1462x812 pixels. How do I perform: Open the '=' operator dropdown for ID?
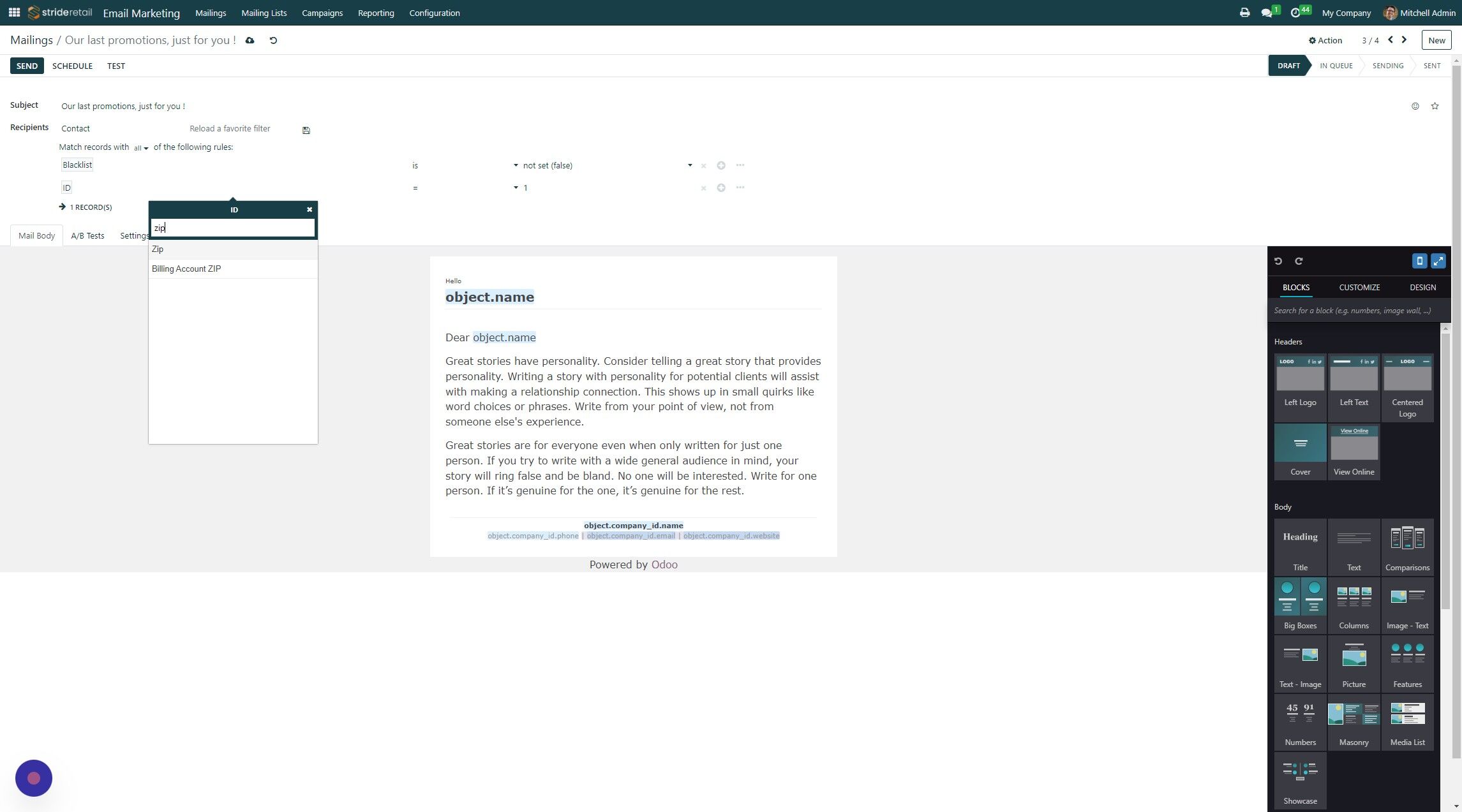pyautogui.click(x=465, y=188)
